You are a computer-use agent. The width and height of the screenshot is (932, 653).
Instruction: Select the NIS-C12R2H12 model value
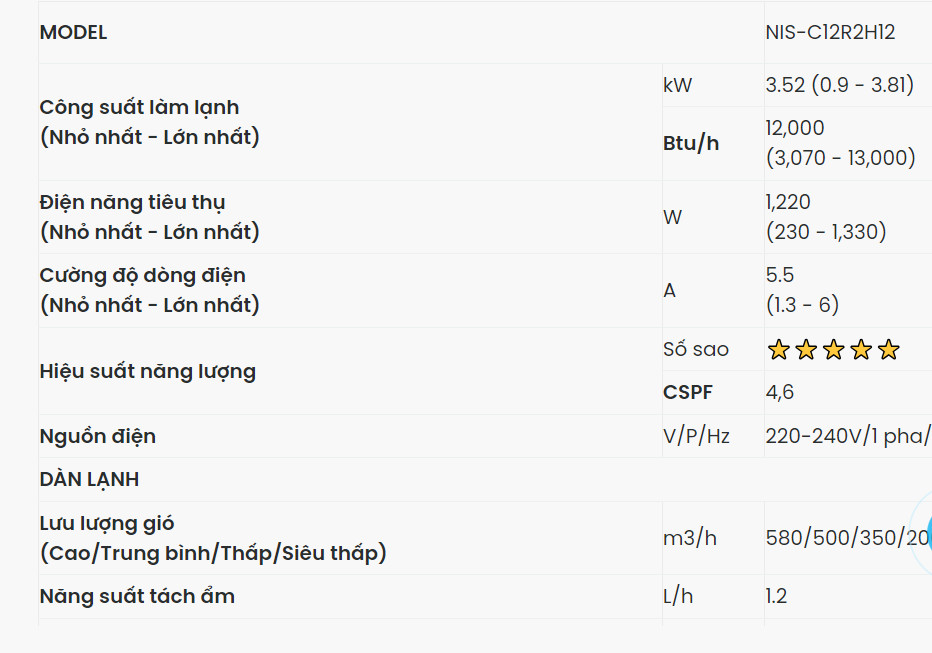[830, 32]
